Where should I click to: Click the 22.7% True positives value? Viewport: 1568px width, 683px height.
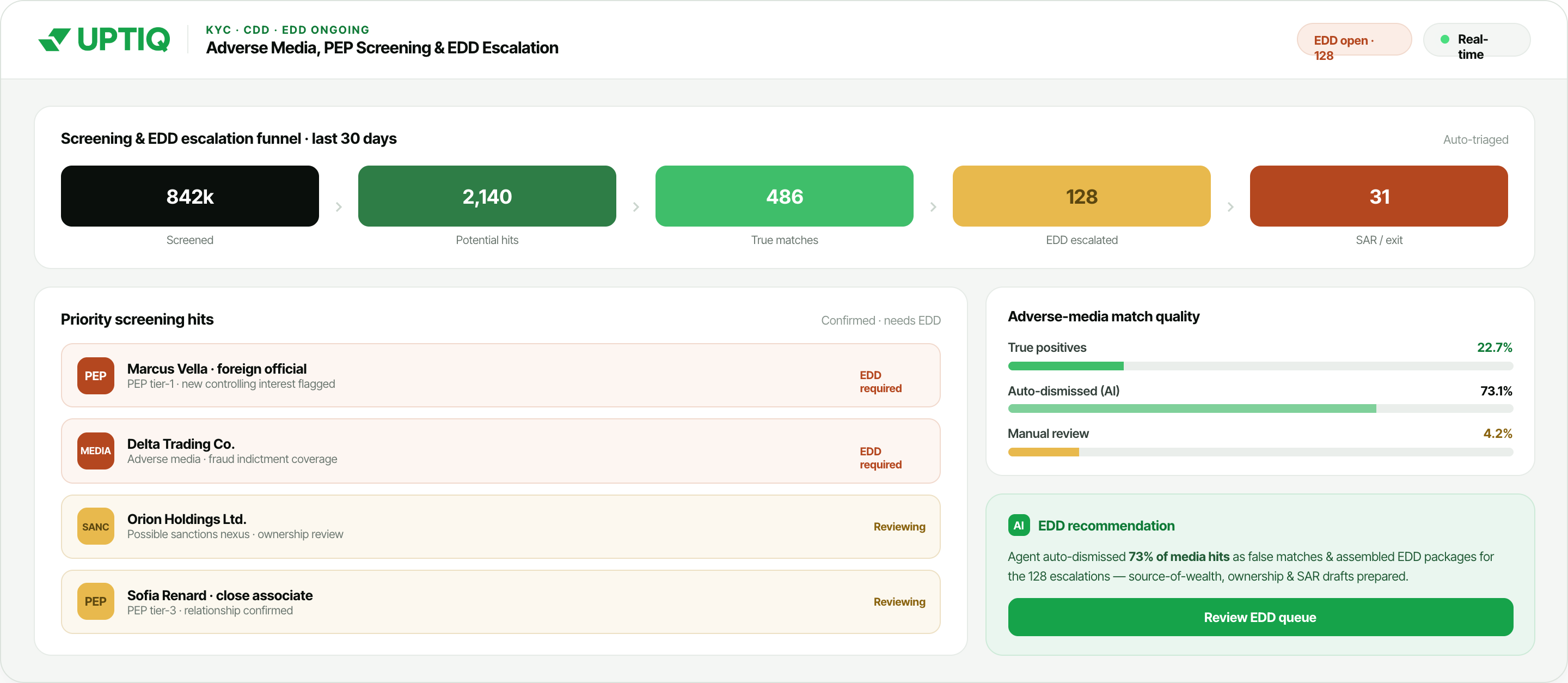pos(1494,347)
